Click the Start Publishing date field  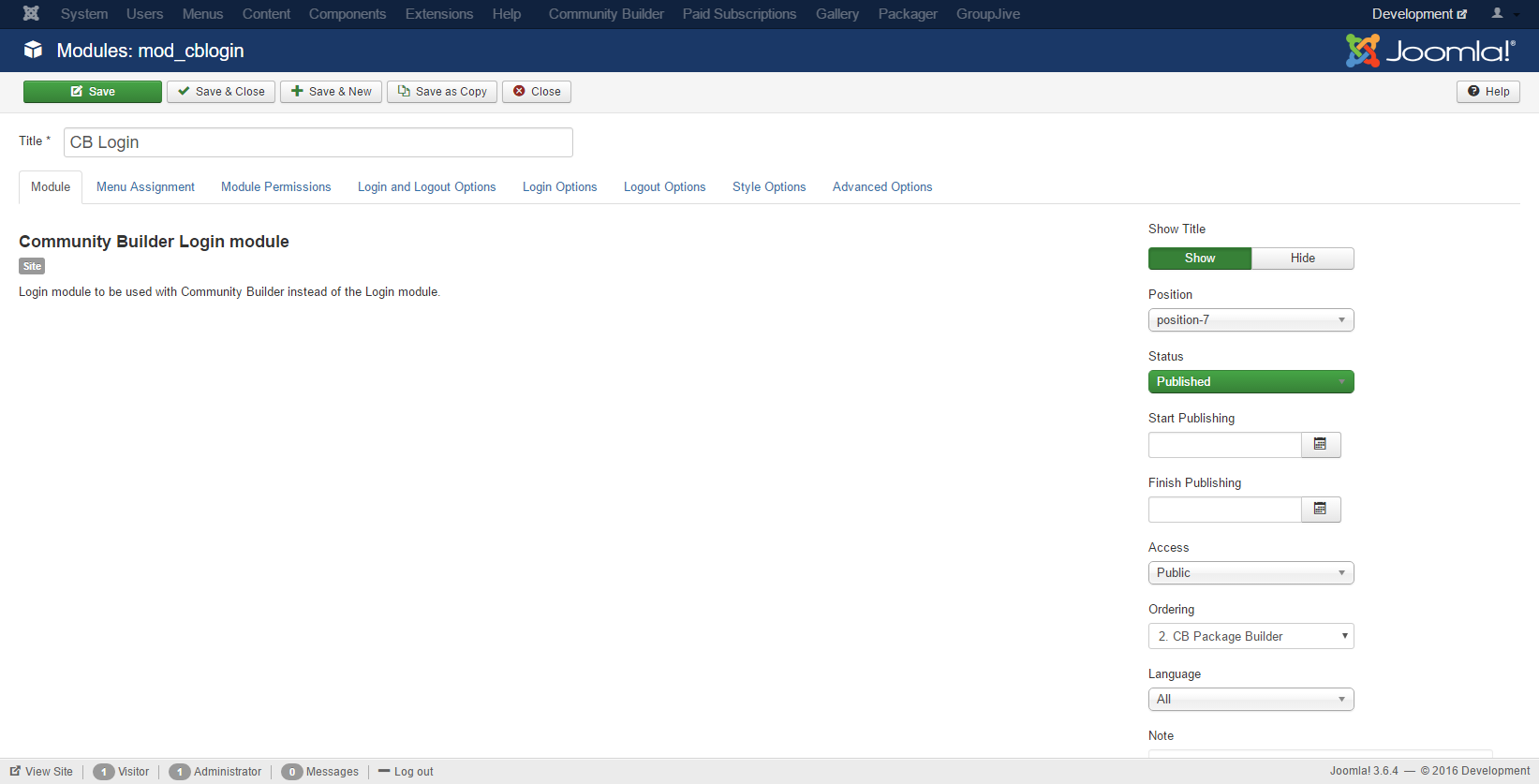[x=1225, y=445]
